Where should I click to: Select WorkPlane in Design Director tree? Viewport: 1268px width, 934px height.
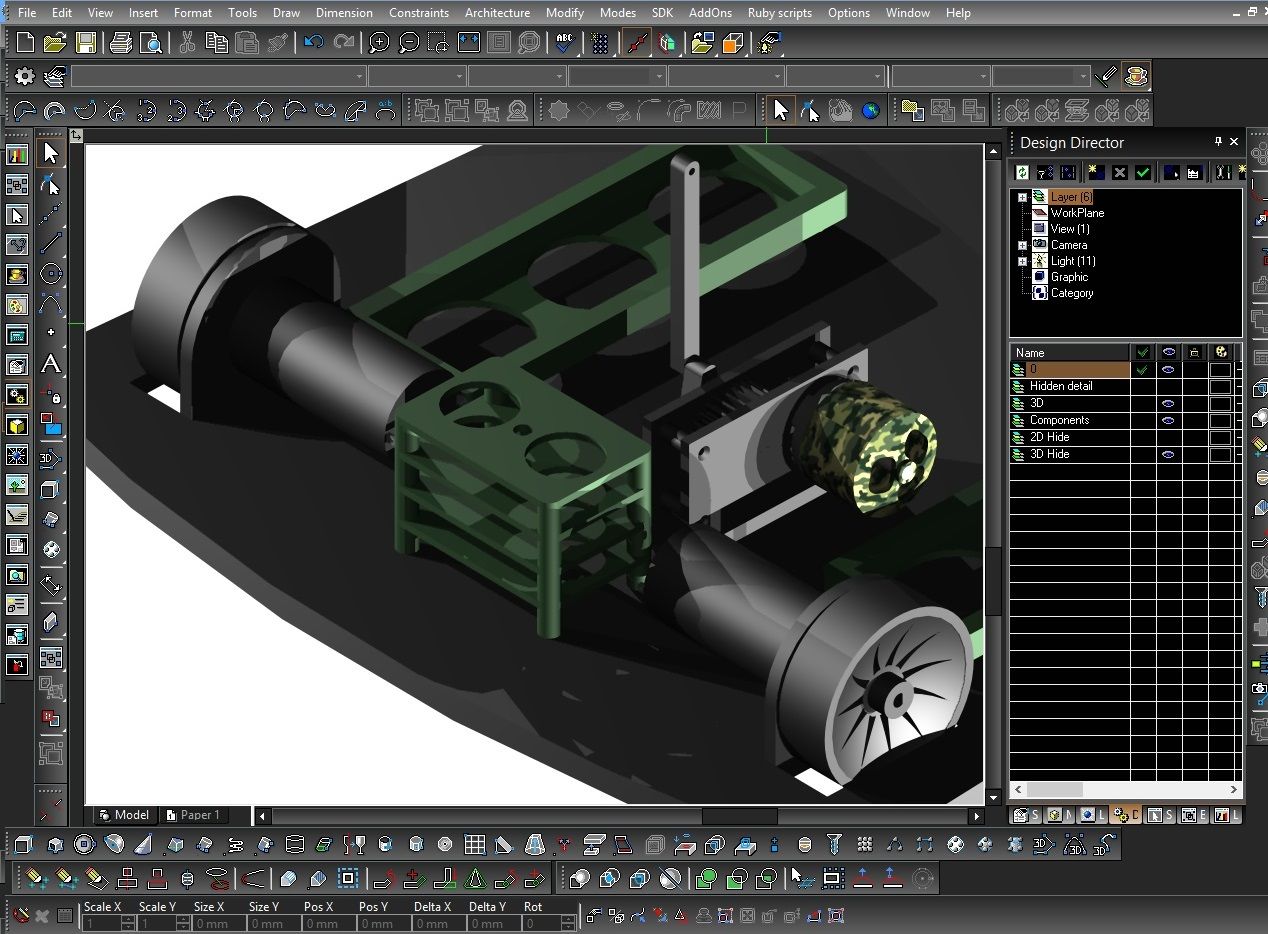[1076, 213]
